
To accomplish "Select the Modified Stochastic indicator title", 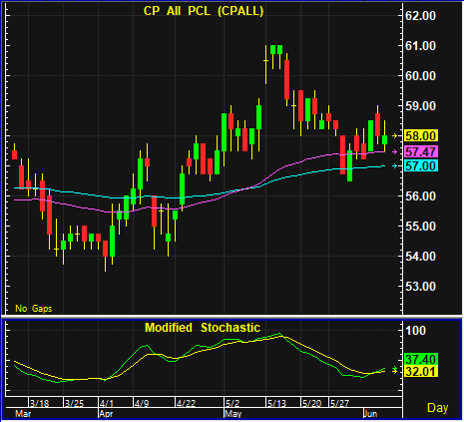I will pos(202,328).
